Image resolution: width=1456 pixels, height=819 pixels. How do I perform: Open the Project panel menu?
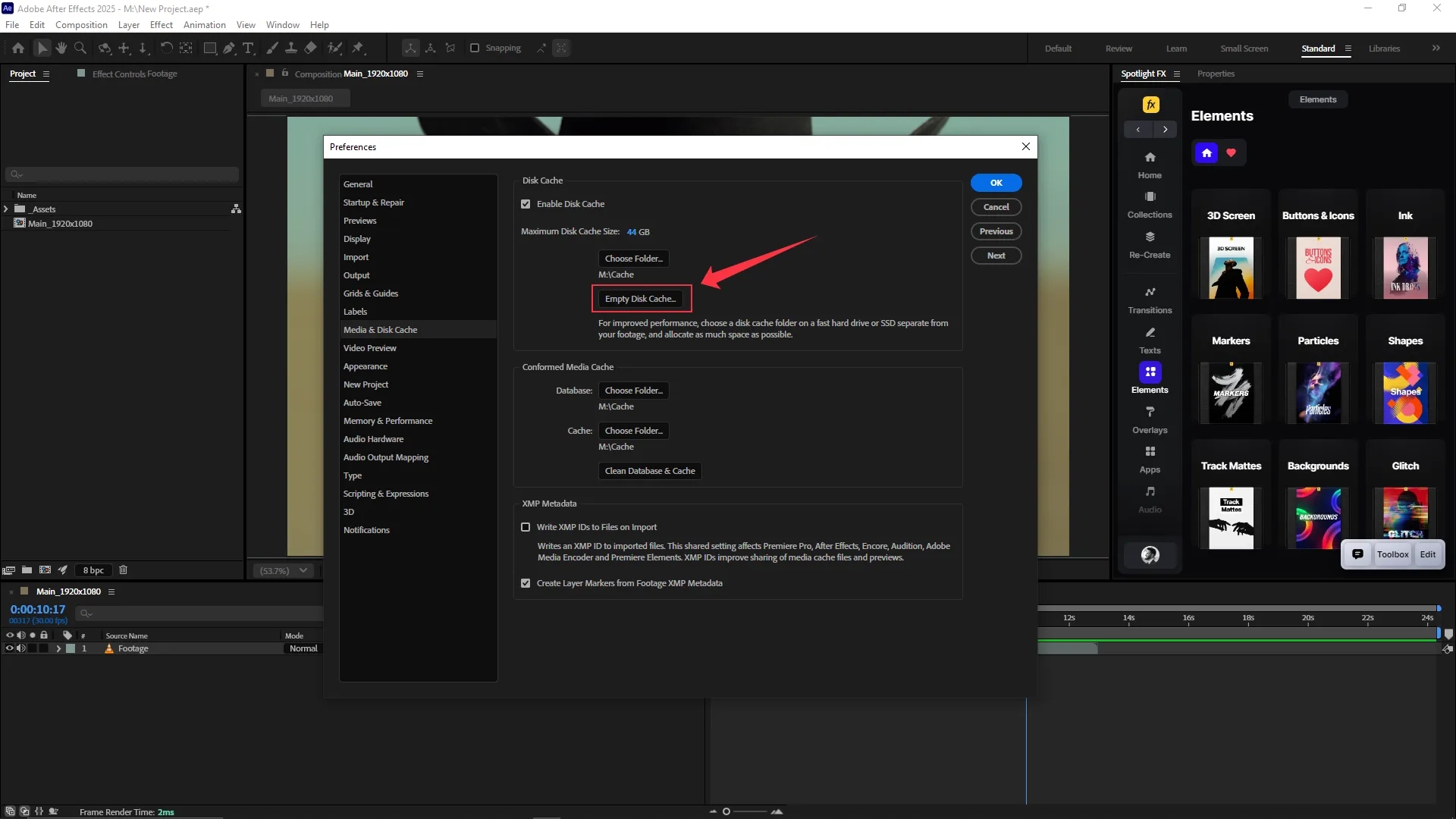point(46,74)
